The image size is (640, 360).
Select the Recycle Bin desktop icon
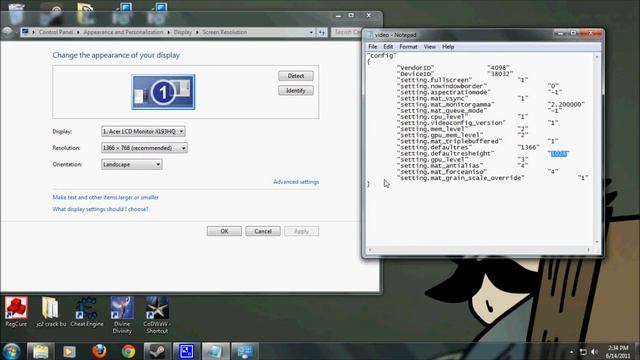16,14
